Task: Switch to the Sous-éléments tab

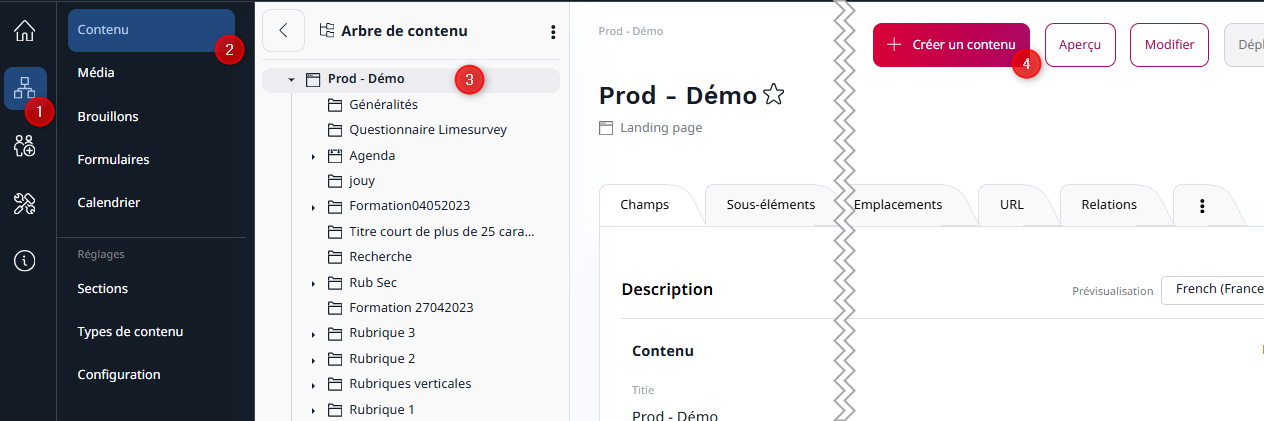Action: (x=770, y=205)
